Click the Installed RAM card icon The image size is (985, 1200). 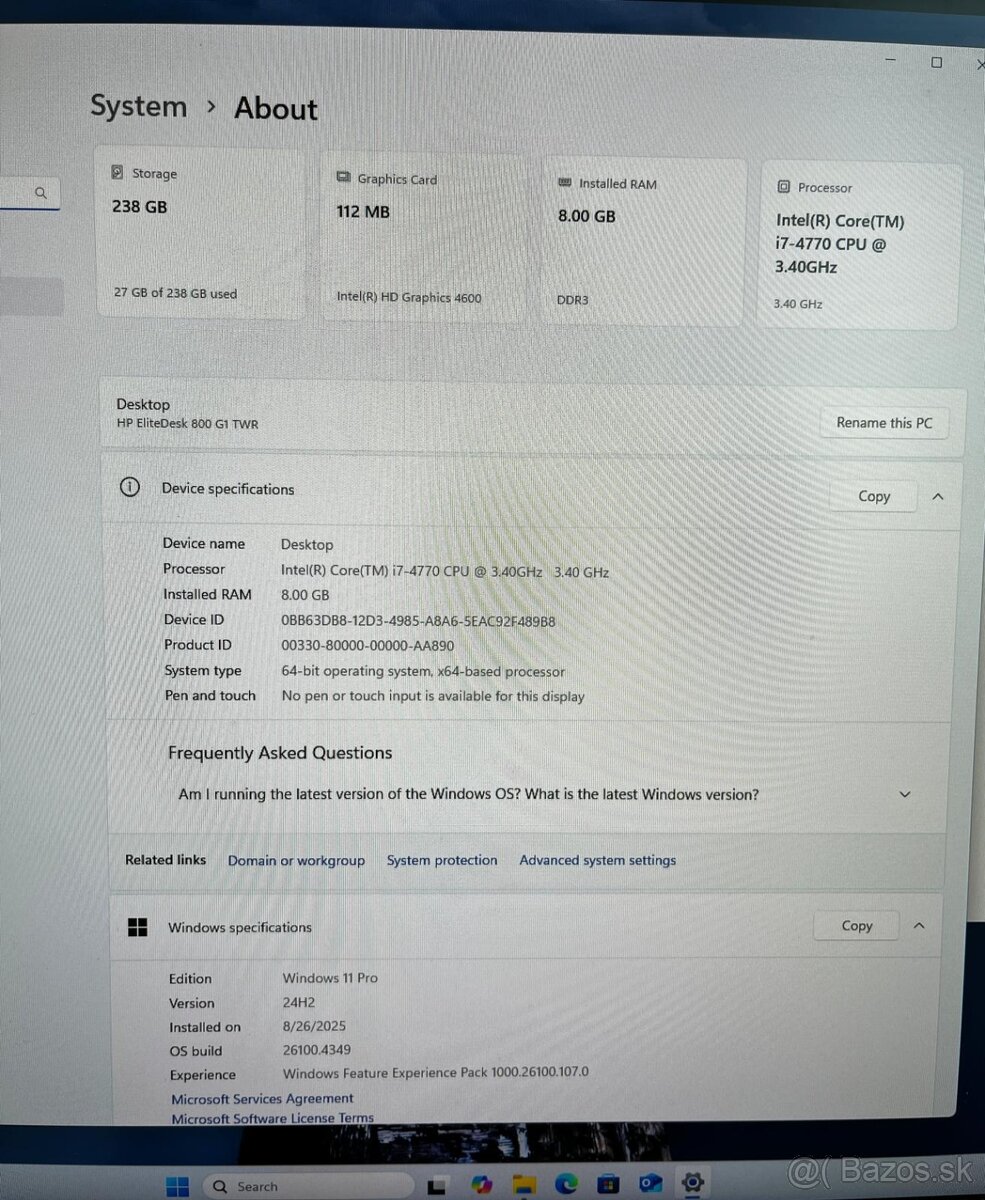point(568,184)
